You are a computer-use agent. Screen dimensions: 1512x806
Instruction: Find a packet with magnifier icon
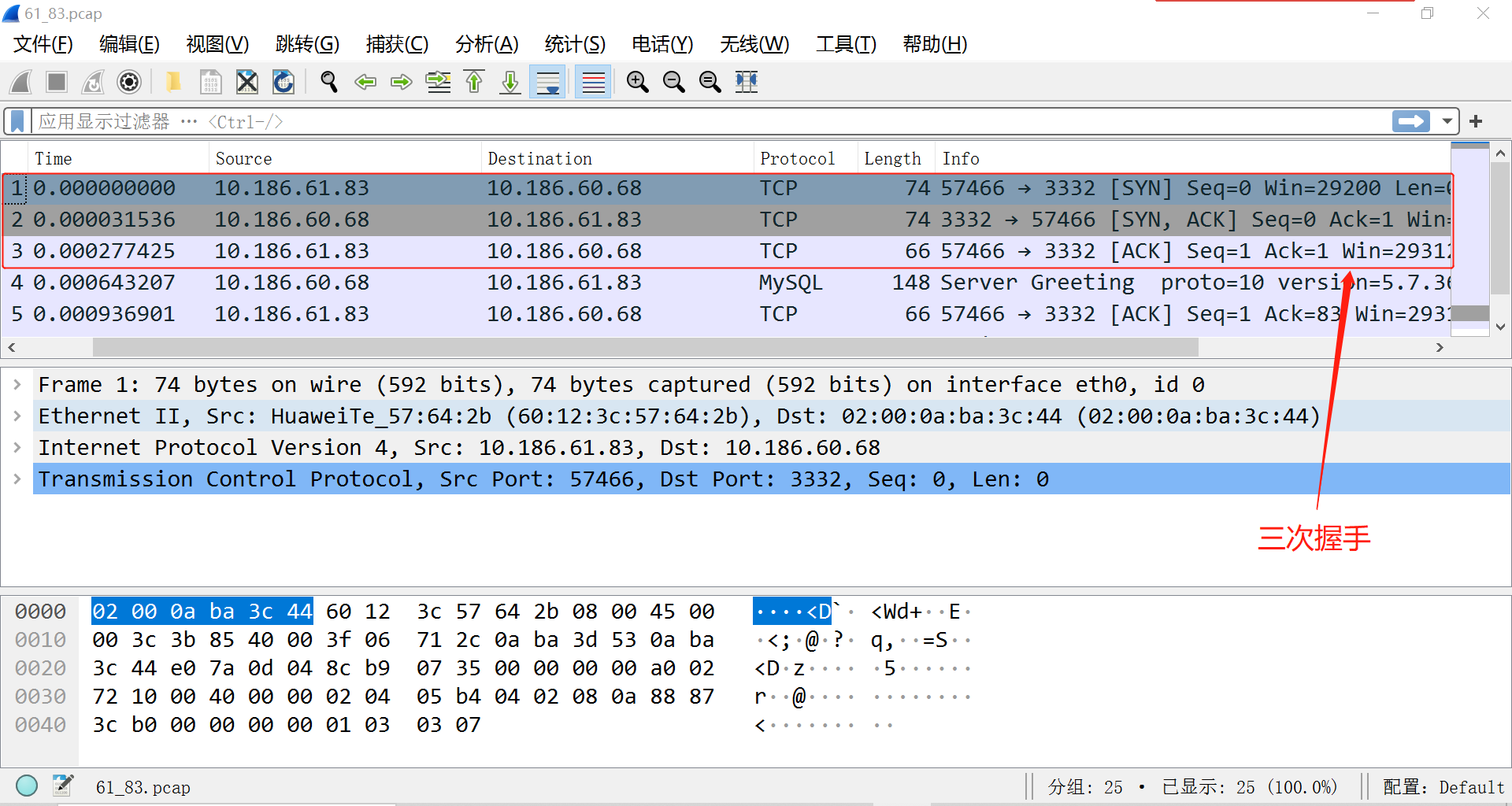click(329, 82)
